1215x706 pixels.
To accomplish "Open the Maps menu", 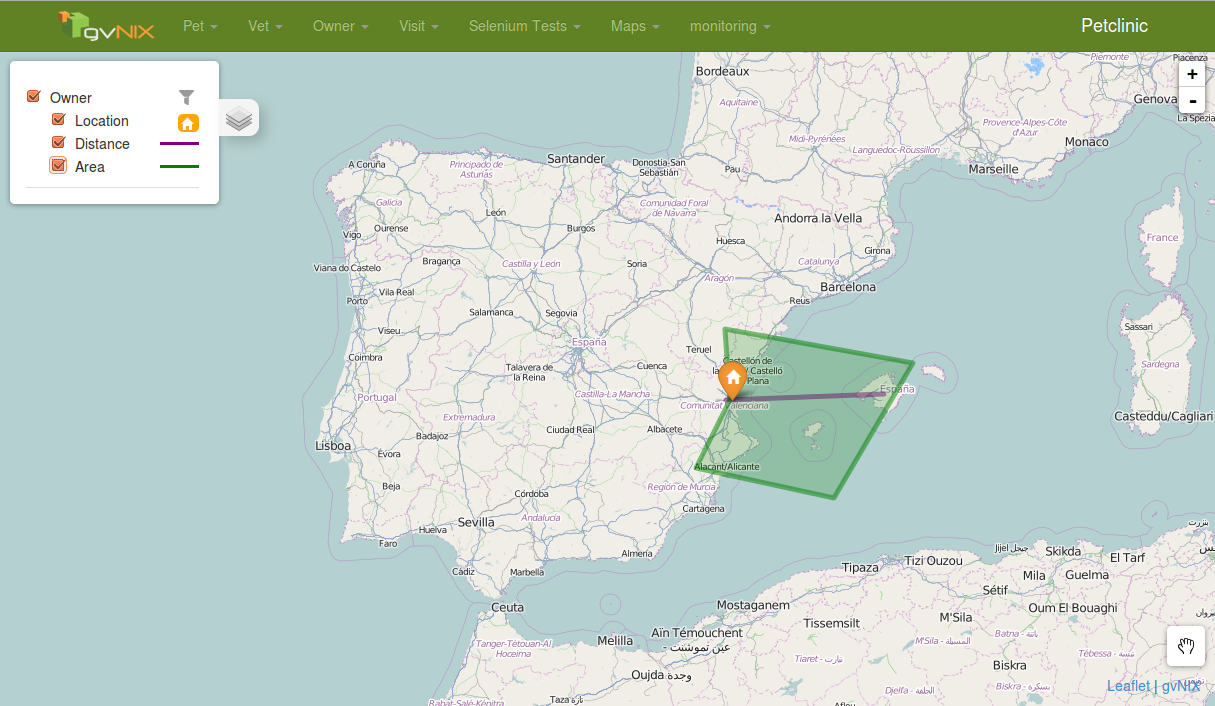I will 634,26.
